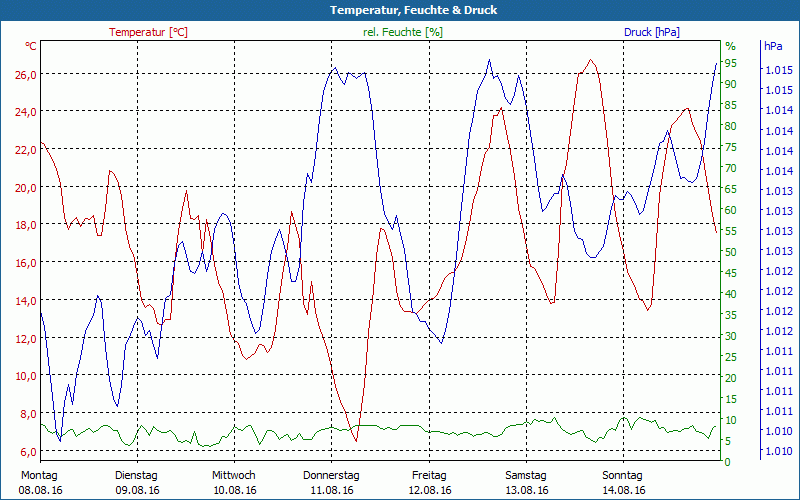Click the chart title 'Temperatur, Feuchte & Druck'
Screen dimensions: 800x500
pos(399,10)
